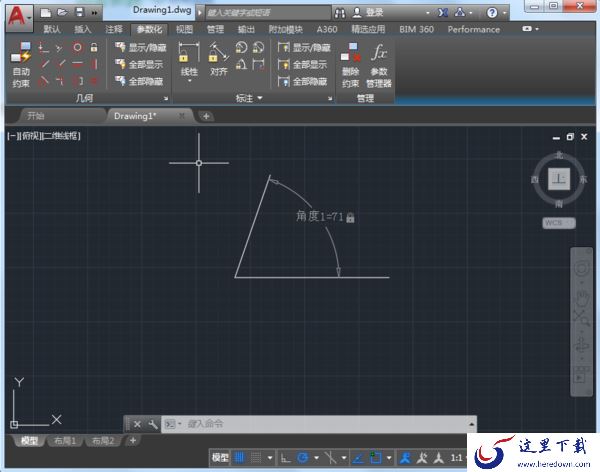This screenshot has height=472, width=600.
Task: Toggle object snap tracking in status bar
Action: 358,457
